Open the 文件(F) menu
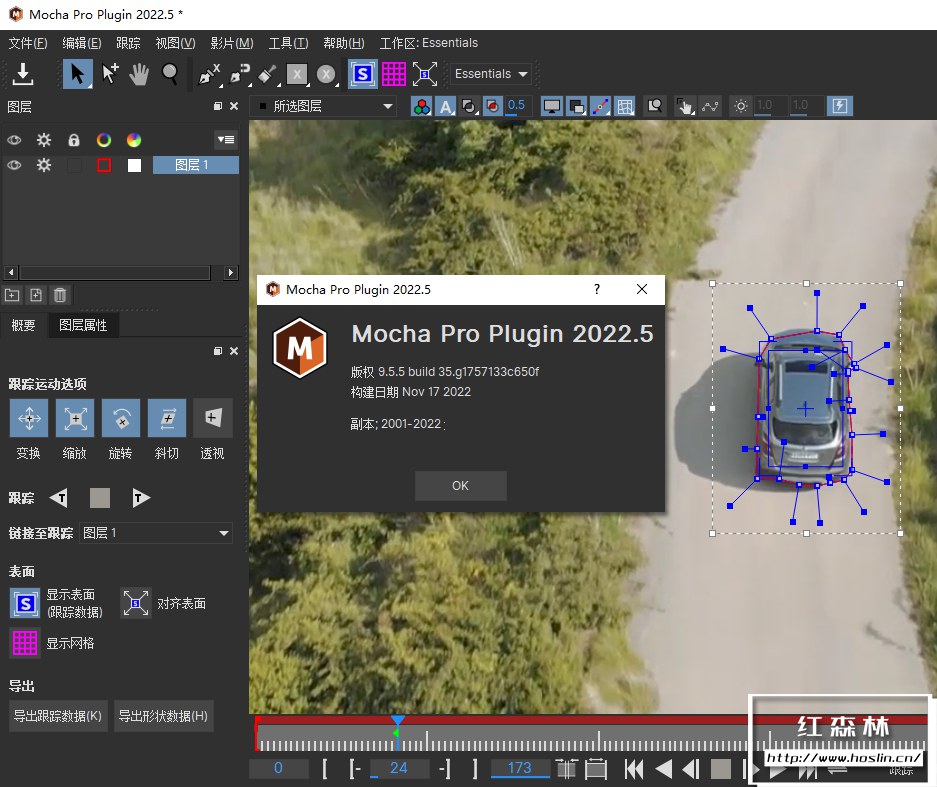The height and width of the screenshot is (787, 937). coord(27,43)
